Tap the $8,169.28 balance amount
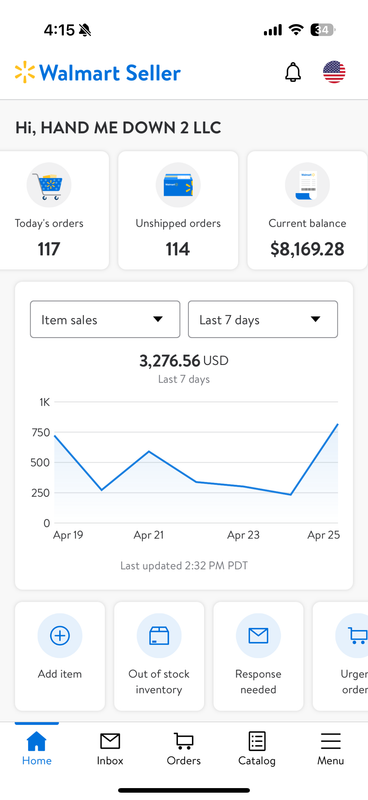The width and height of the screenshot is (368, 800). pos(307,249)
